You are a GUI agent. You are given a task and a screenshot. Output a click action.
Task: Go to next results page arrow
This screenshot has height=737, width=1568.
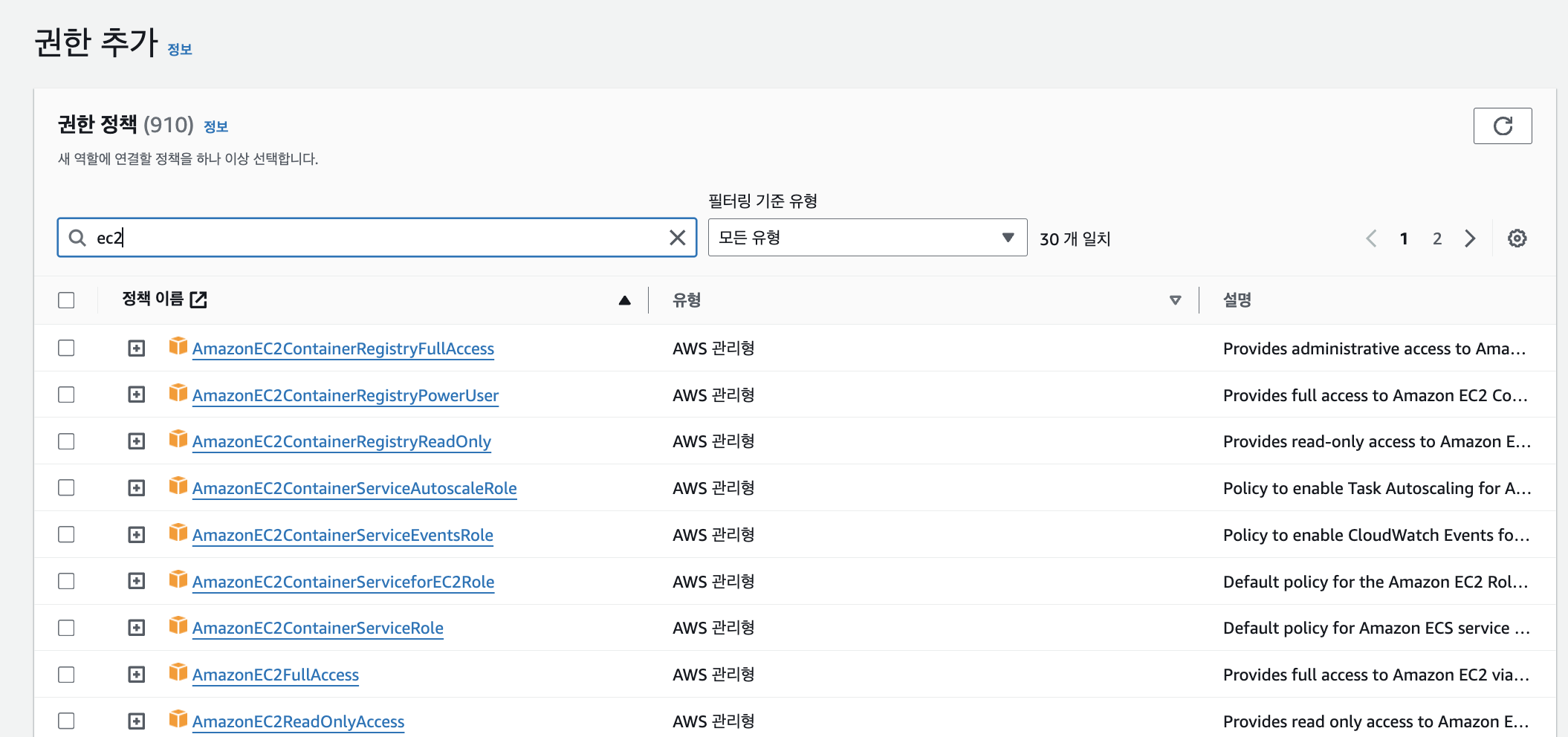click(x=1470, y=238)
